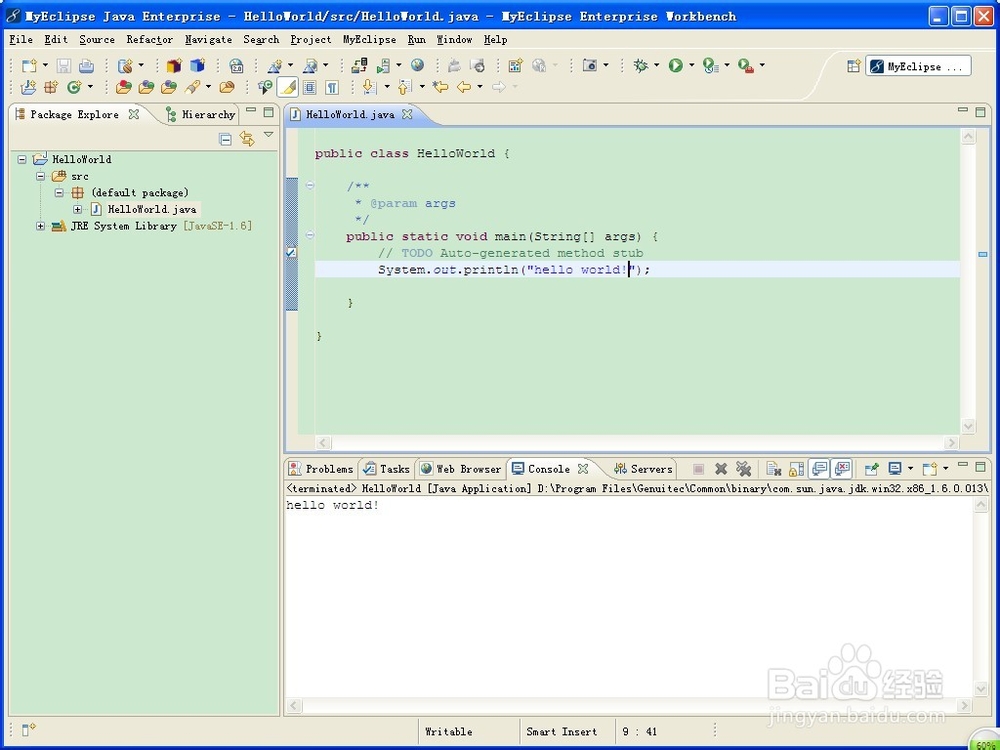This screenshot has height=750, width=1000.
Task: Fold the main method in editor
Action: (310, 235)
